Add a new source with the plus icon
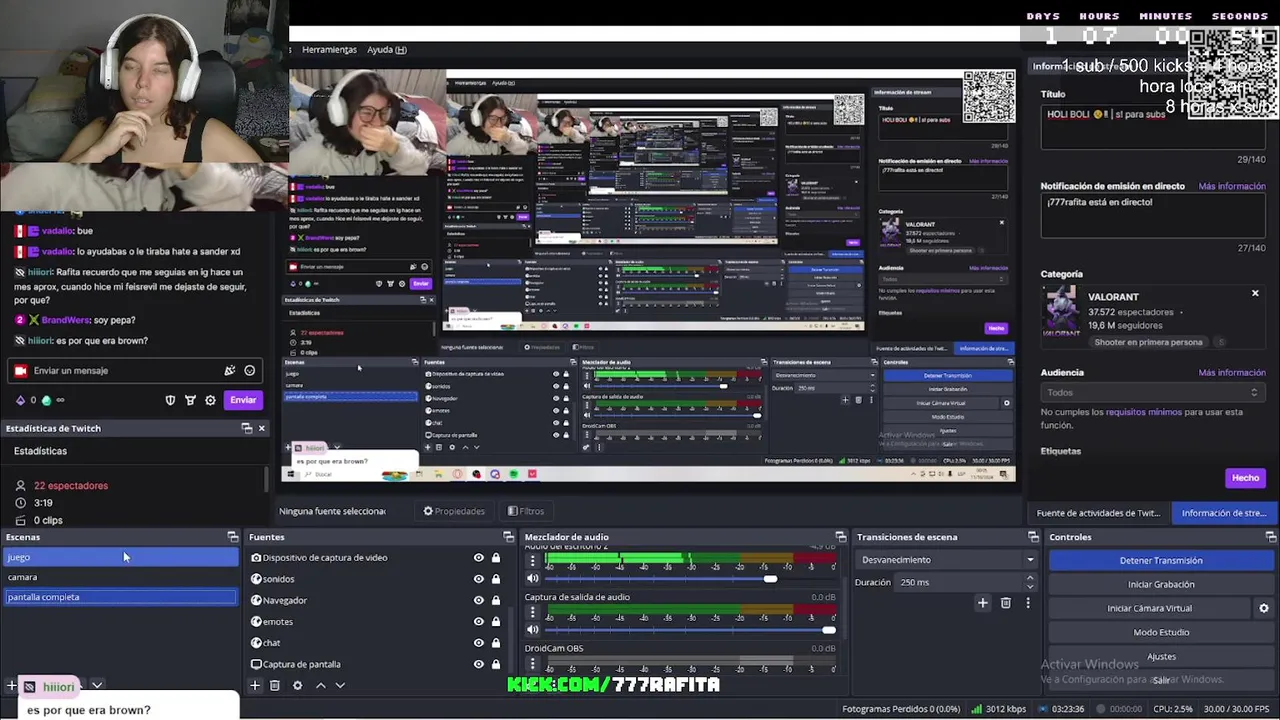 pos(255,685)
